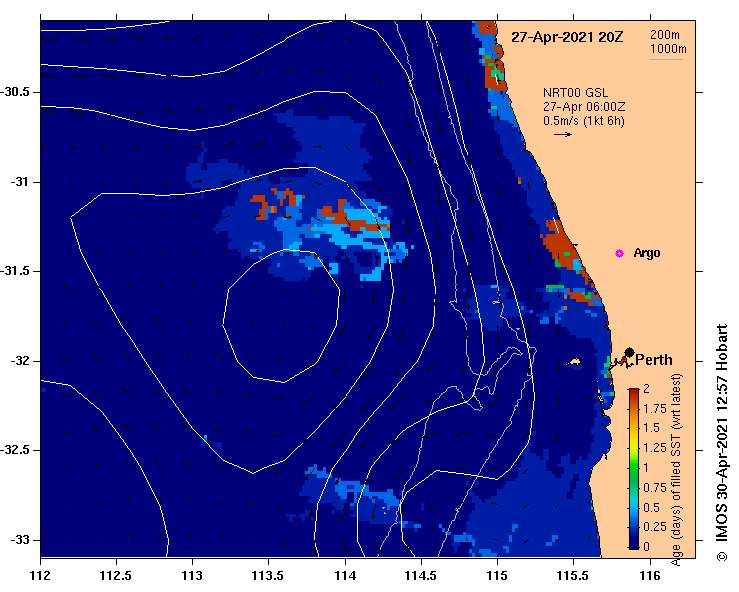
Task: Click the Age (days) of filled SST label
Action: pyautogui.click(x=676, y=469)
